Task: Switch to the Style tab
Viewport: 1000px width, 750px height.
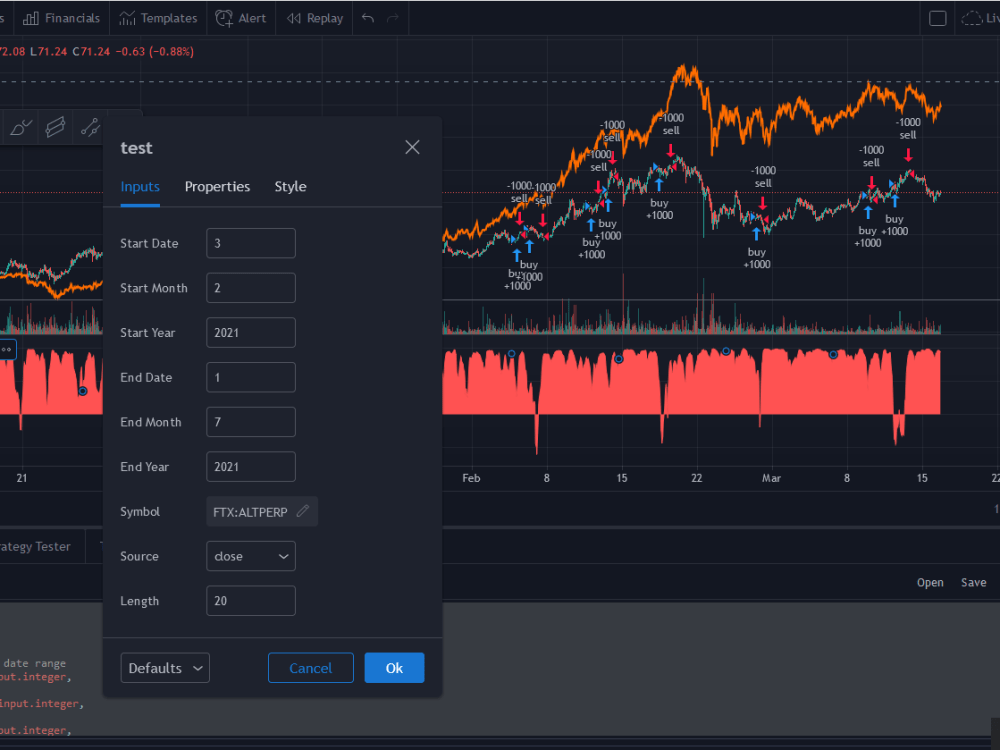Action: [290, 186]
